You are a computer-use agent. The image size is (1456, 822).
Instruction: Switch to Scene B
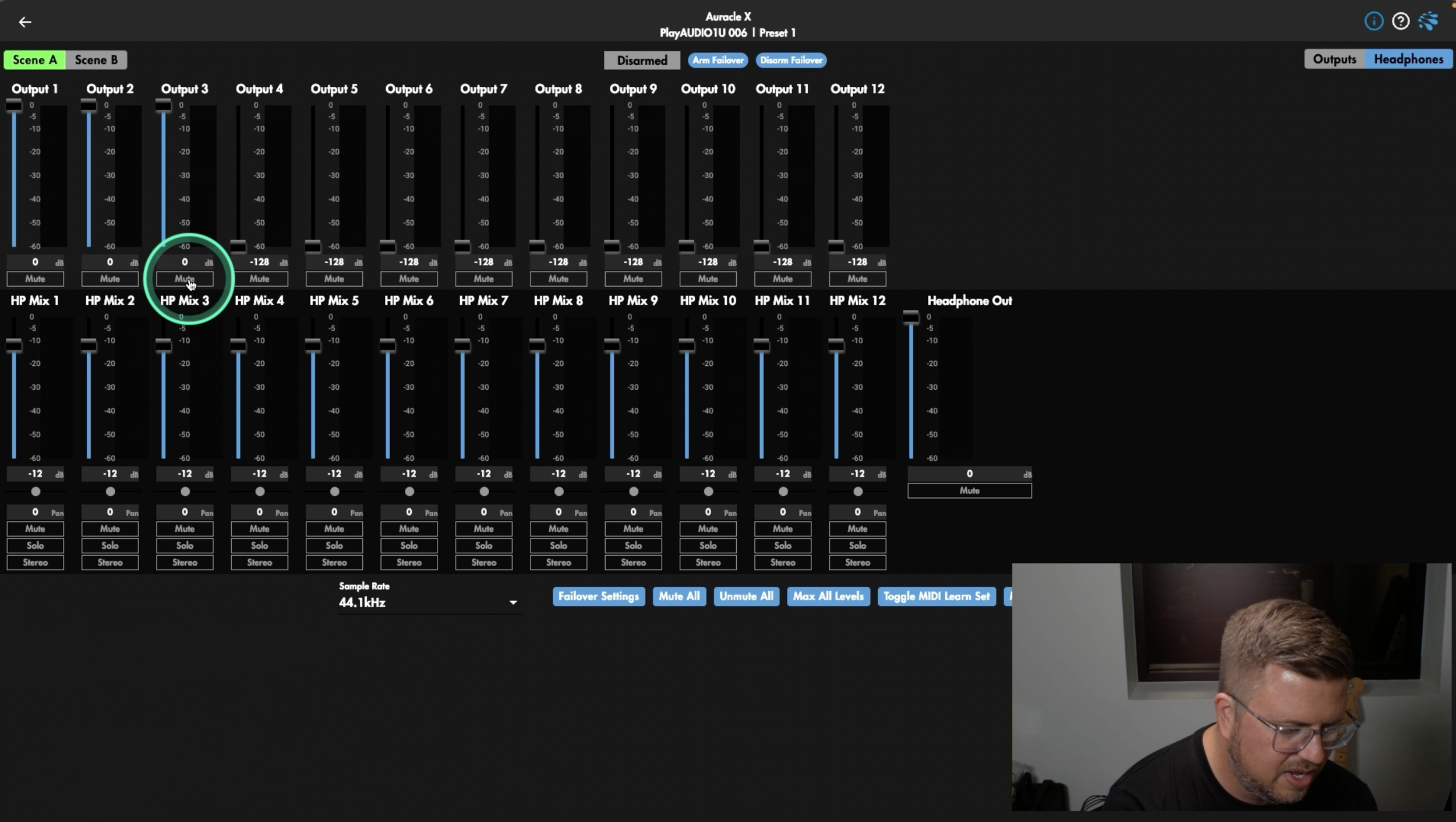(96, 60)
